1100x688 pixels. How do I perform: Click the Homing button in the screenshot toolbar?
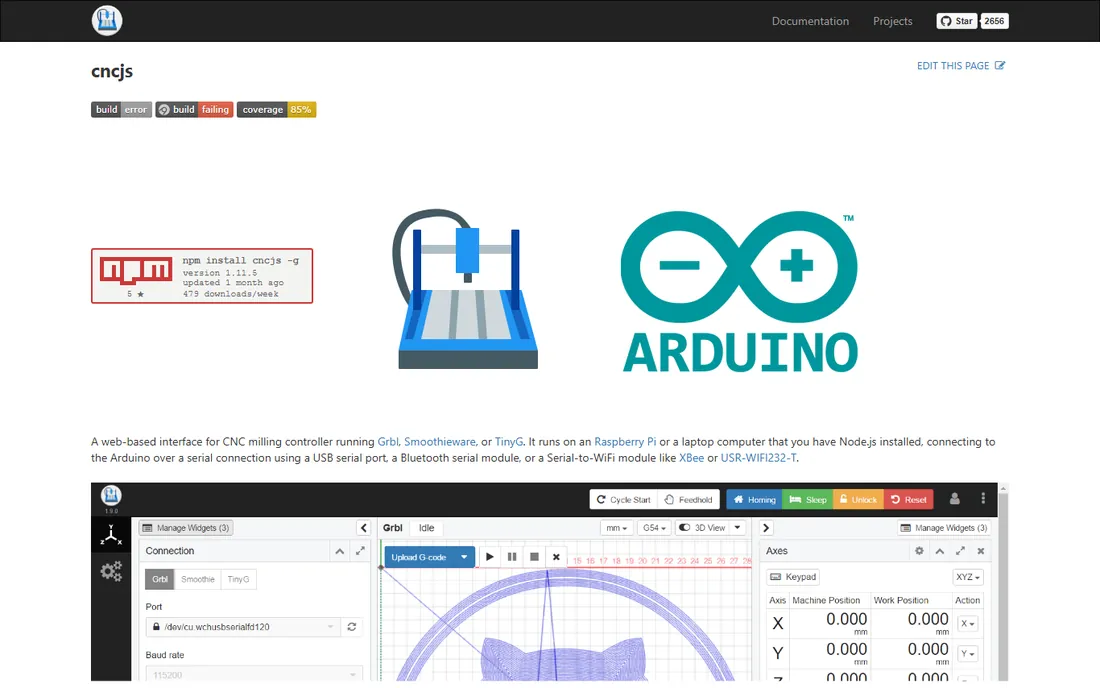(x=754, y=499)
